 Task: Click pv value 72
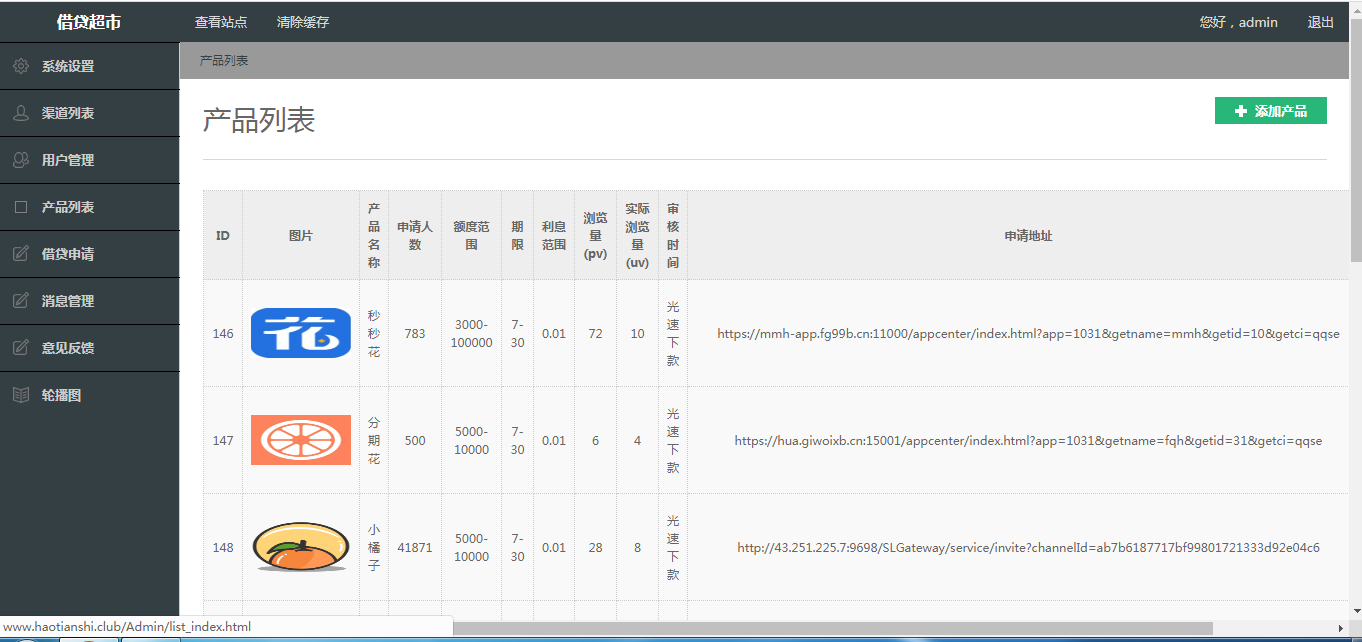(596, 334)
